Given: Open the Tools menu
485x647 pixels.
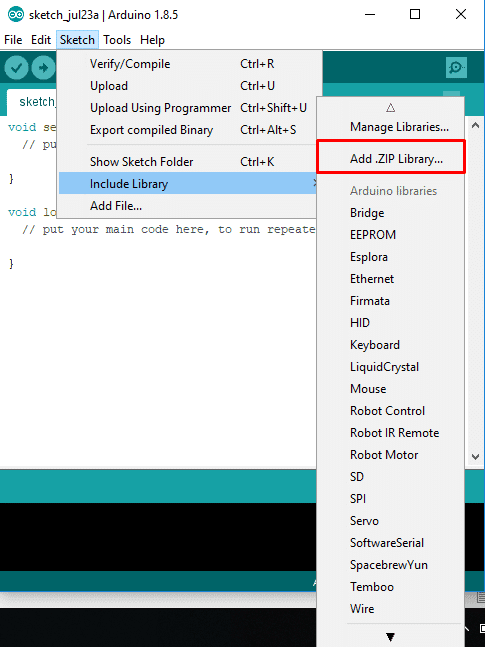Looking at the screenshot, I should 117,40.
